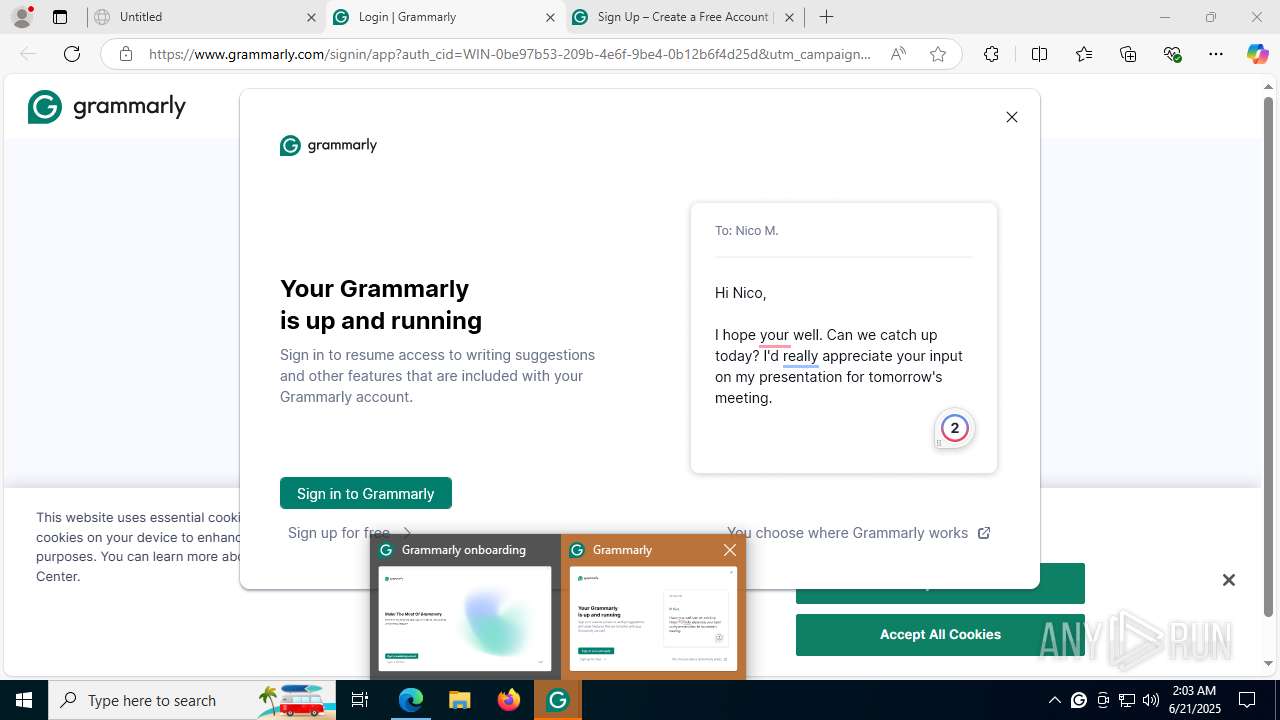
Task: Open the Browser essentials heart icon
Action: 1173,54
